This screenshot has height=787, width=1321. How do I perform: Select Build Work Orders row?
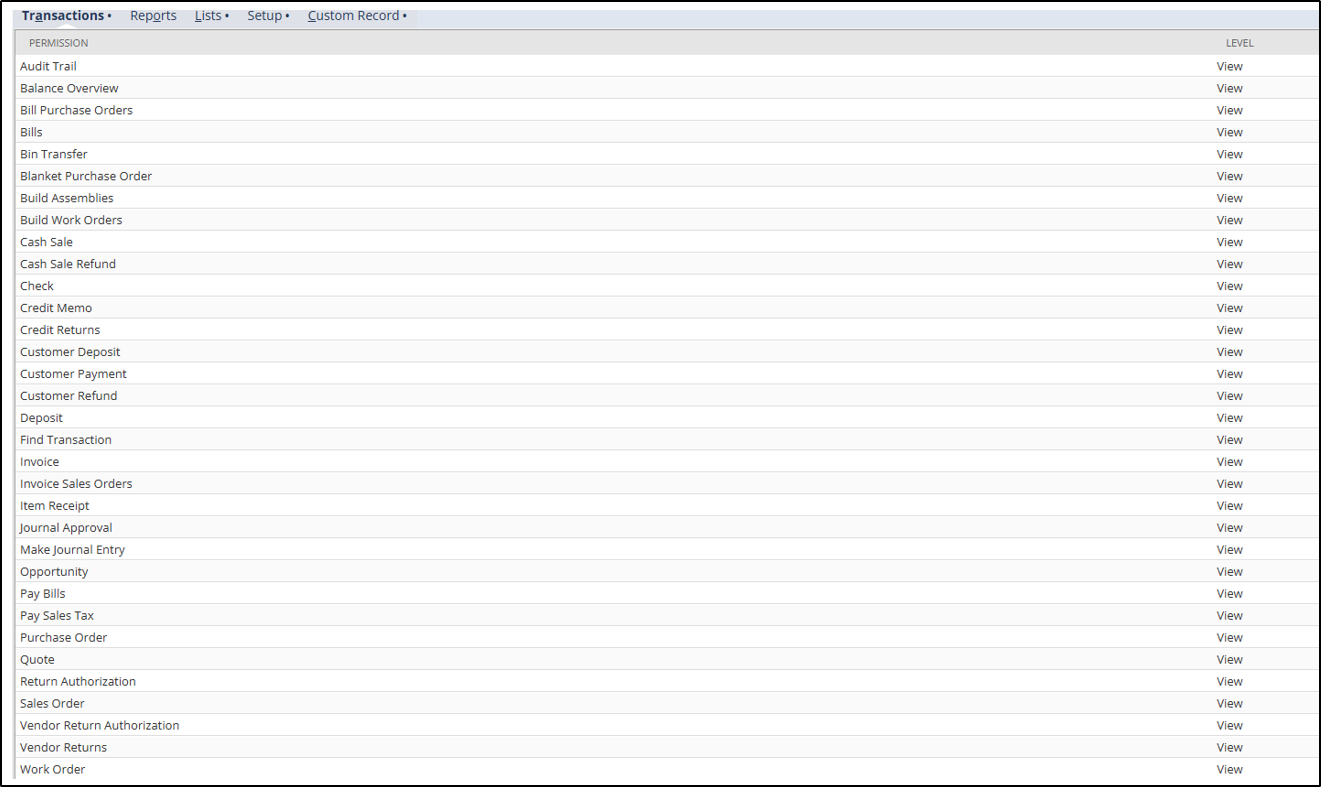pyautogui.click(x=667, y=220)
